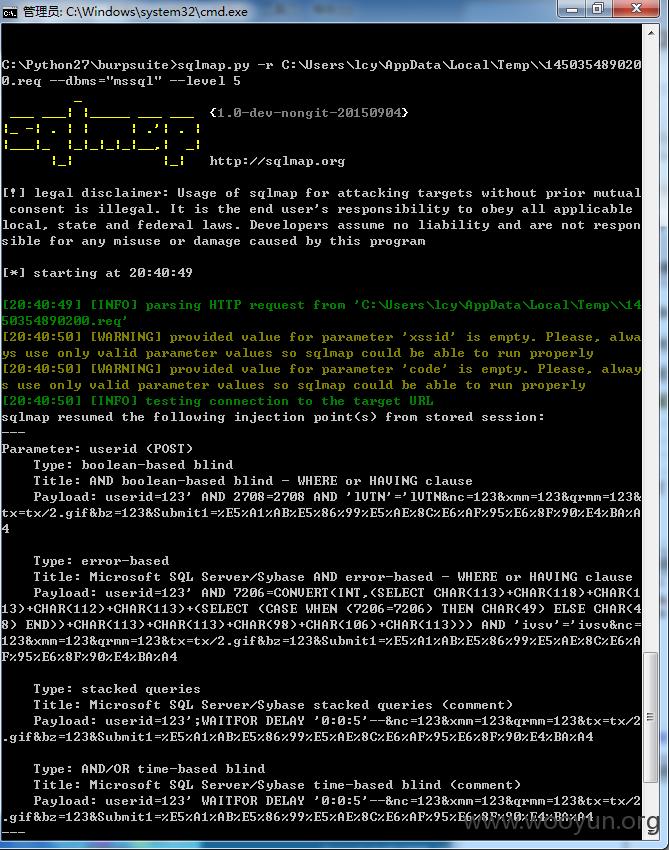Screen dimensions: 669x850
Task: Click 'testing connection to the target URL' line
Action: pos(217,401)
